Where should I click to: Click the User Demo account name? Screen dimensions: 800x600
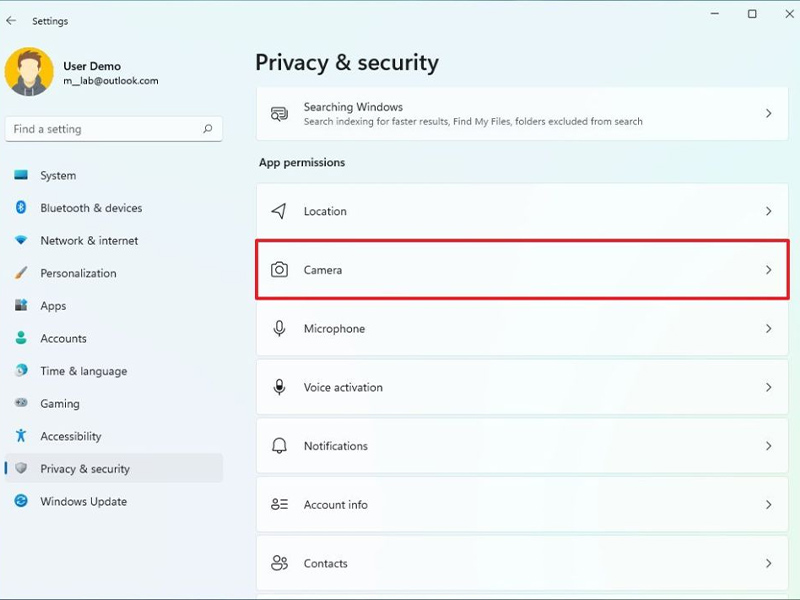click(x=92, y=66)
